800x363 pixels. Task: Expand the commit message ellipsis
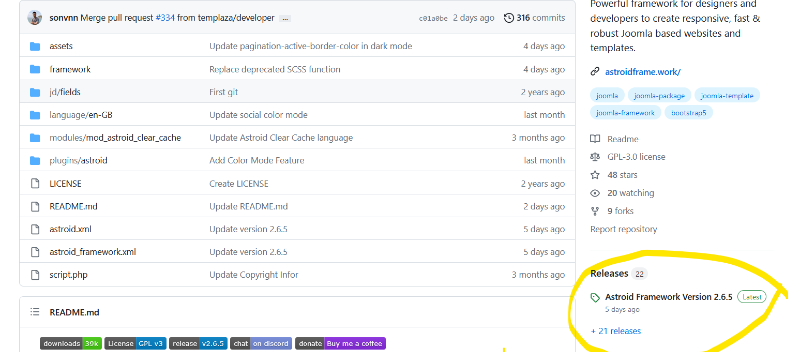[x=285, y=18]
